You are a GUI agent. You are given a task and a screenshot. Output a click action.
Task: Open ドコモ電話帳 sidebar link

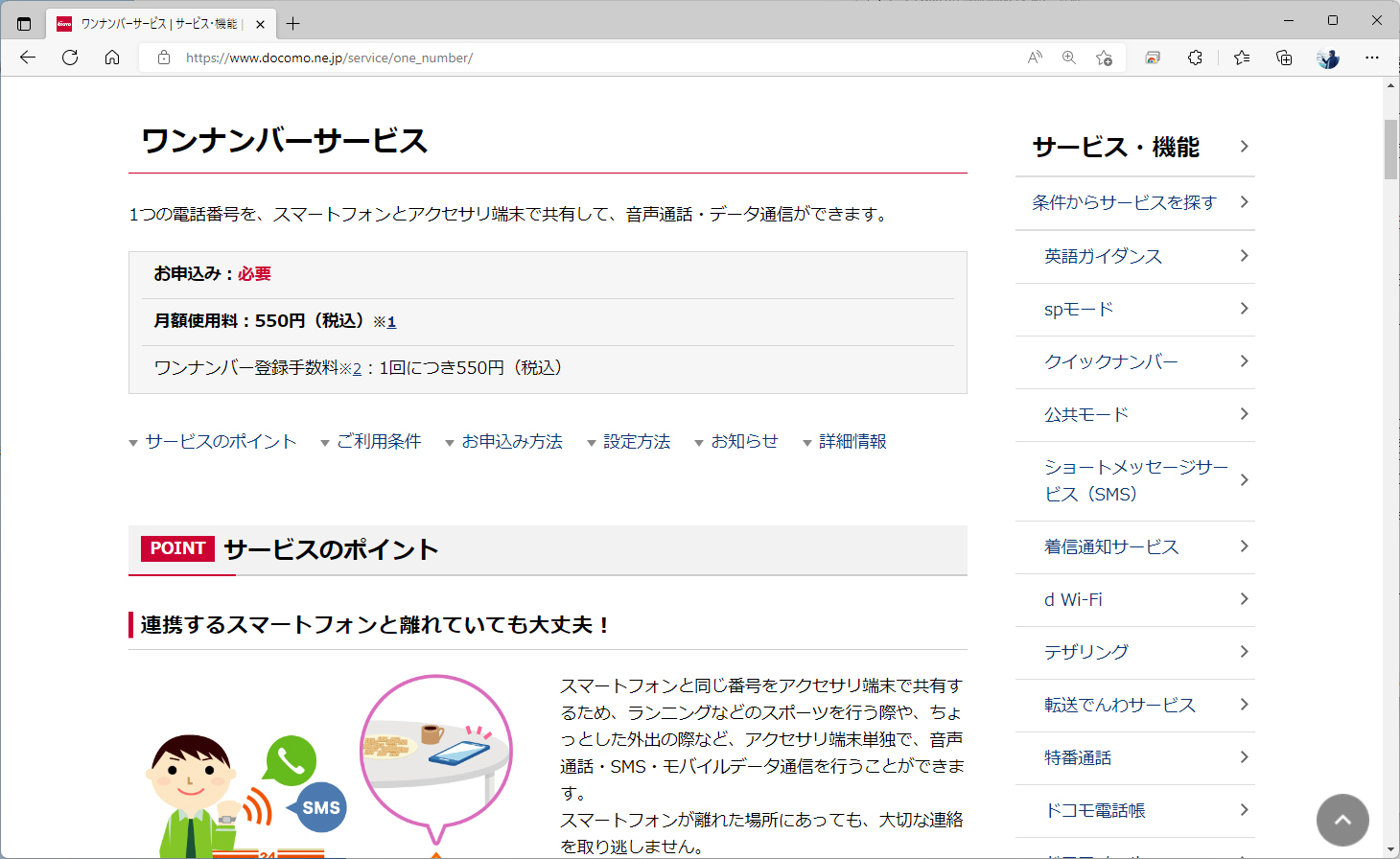pyautogui.click(x=1135, y=810)
